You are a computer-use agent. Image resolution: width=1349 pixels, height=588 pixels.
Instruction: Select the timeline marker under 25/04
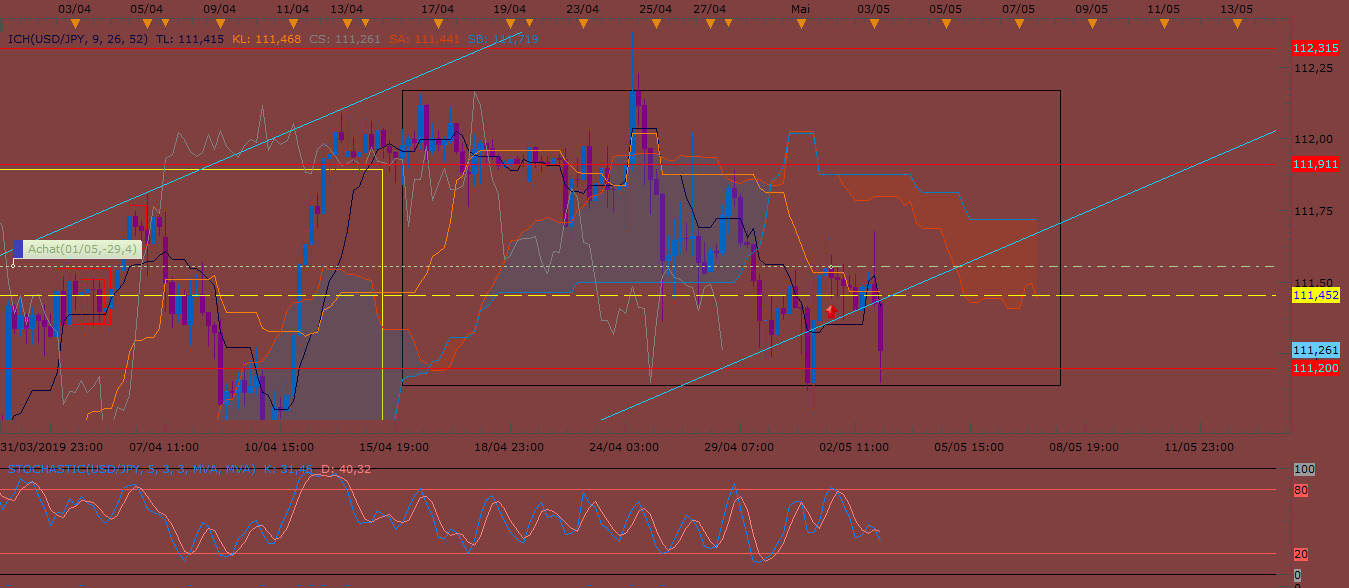click(655, 22)
